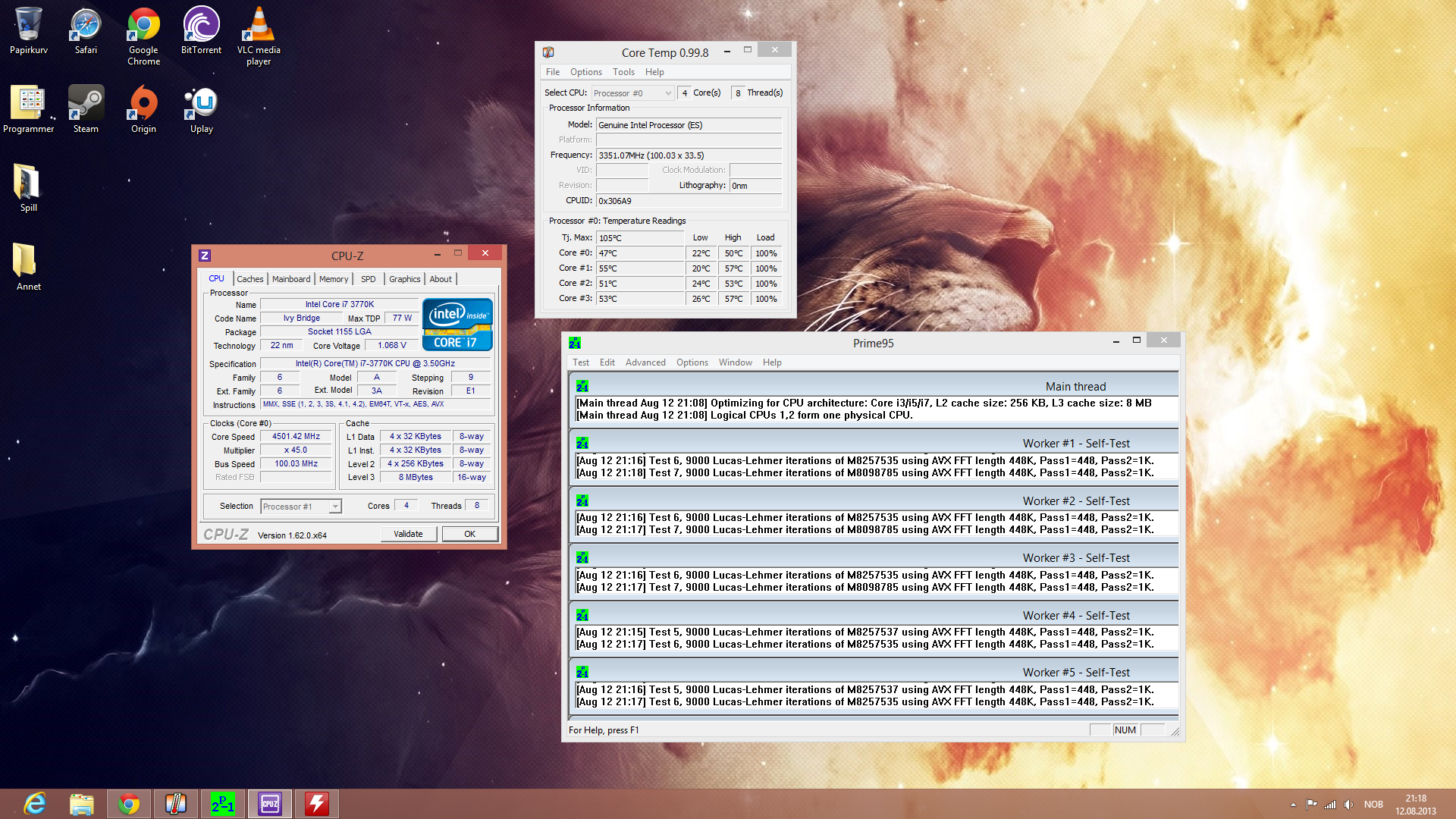Click the NOB keyboard language indicator

coord(1373,805)
